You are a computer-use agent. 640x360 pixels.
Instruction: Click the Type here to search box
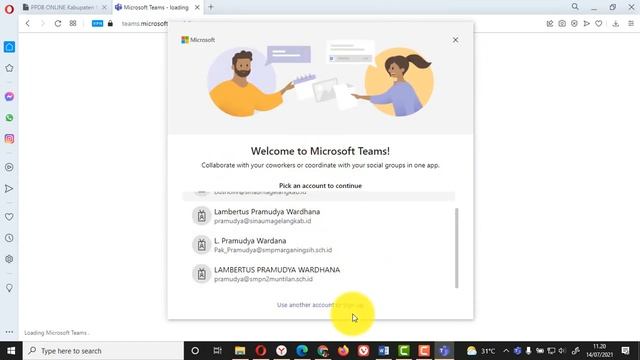(x=103, y=351)
